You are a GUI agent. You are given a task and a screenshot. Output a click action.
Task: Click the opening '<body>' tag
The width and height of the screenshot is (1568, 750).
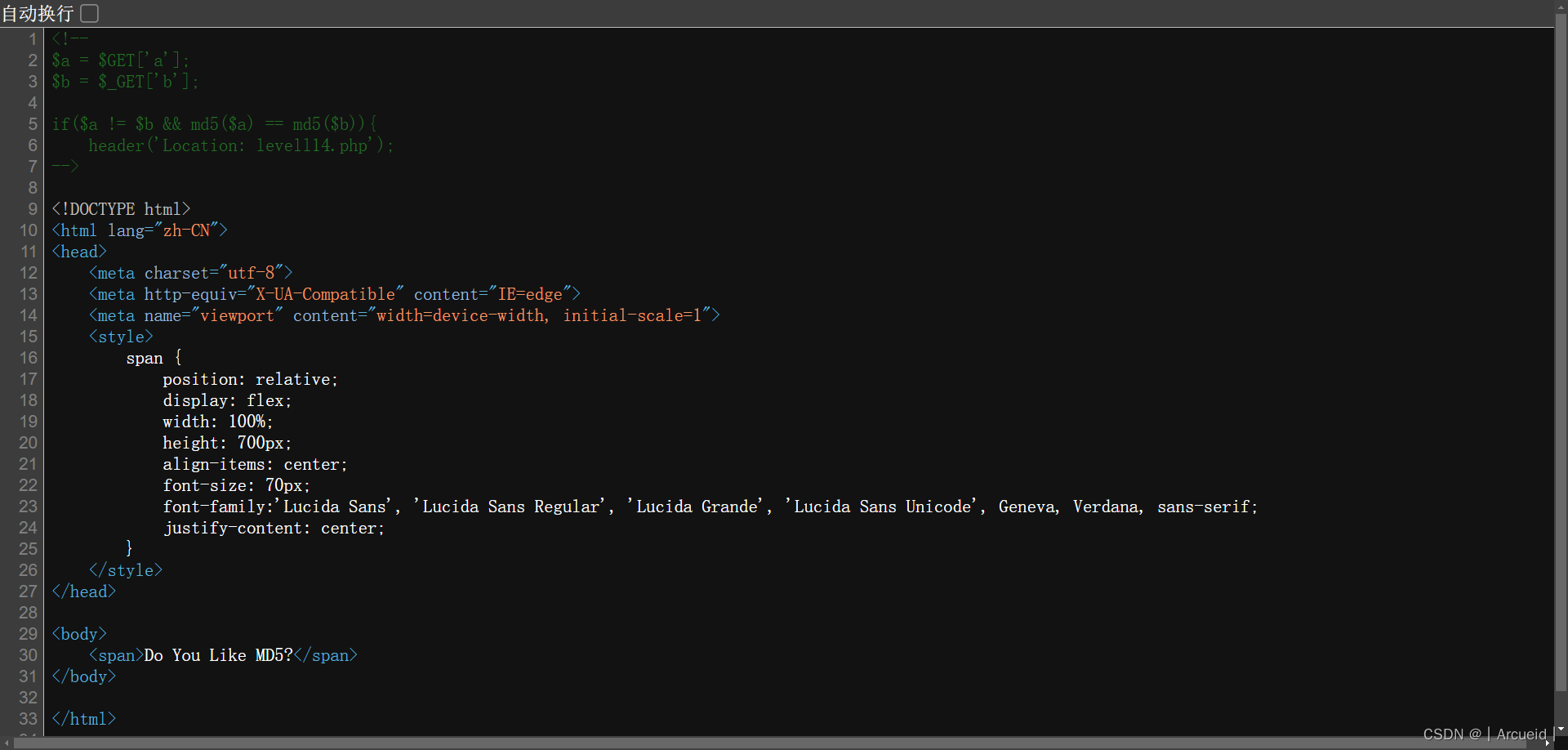click(79, 634)
